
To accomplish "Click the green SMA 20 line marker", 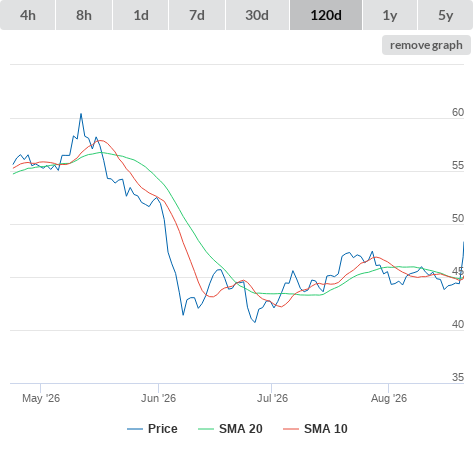I will (206, 429).
